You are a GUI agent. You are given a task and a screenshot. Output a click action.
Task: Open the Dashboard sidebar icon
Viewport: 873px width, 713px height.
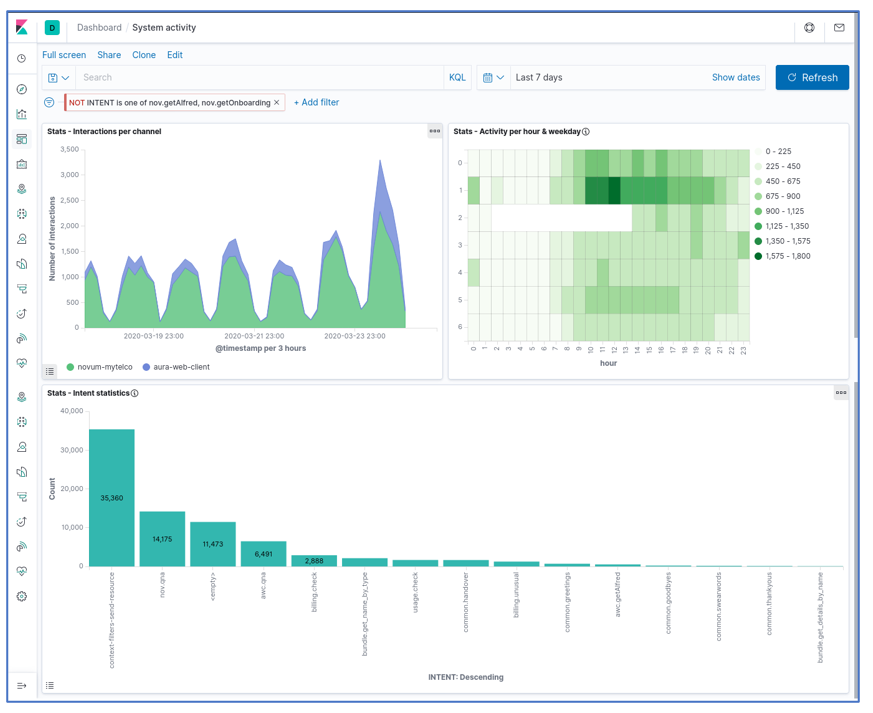(22, 139)
